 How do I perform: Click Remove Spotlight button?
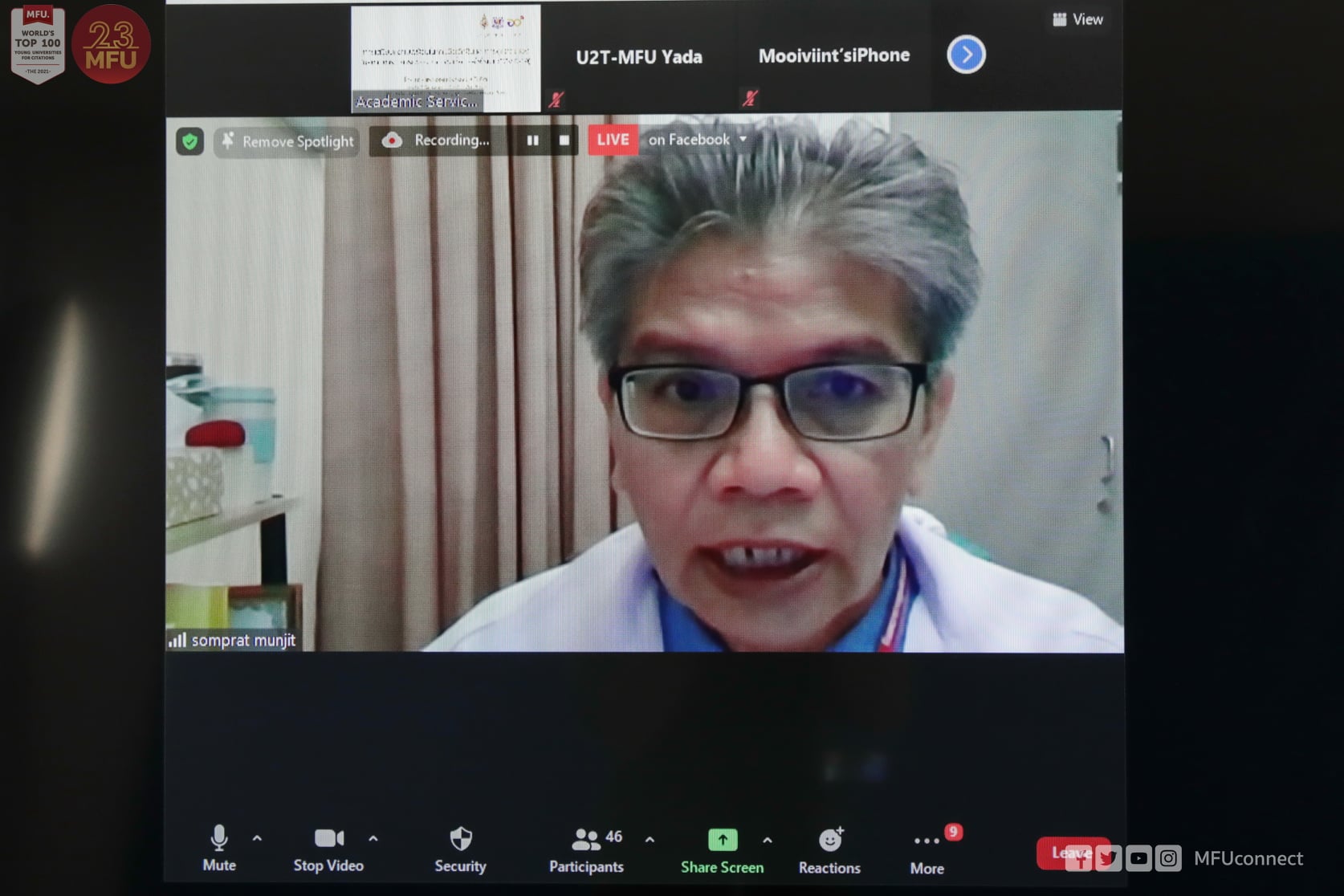(287, 141)
